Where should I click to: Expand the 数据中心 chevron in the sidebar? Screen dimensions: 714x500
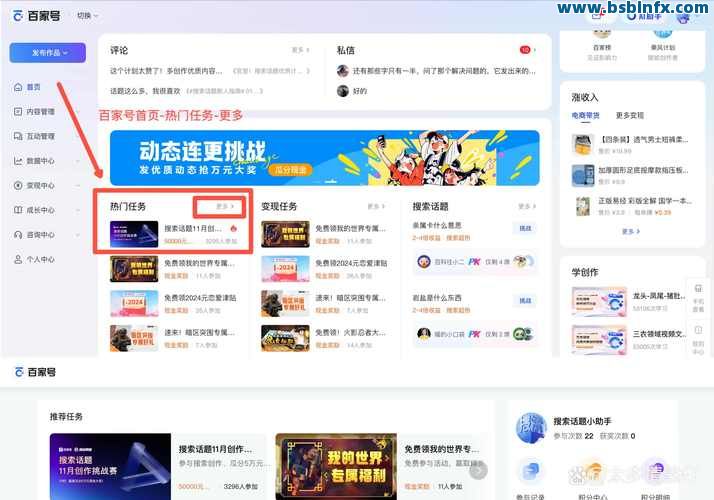click(x=77, y=161)
